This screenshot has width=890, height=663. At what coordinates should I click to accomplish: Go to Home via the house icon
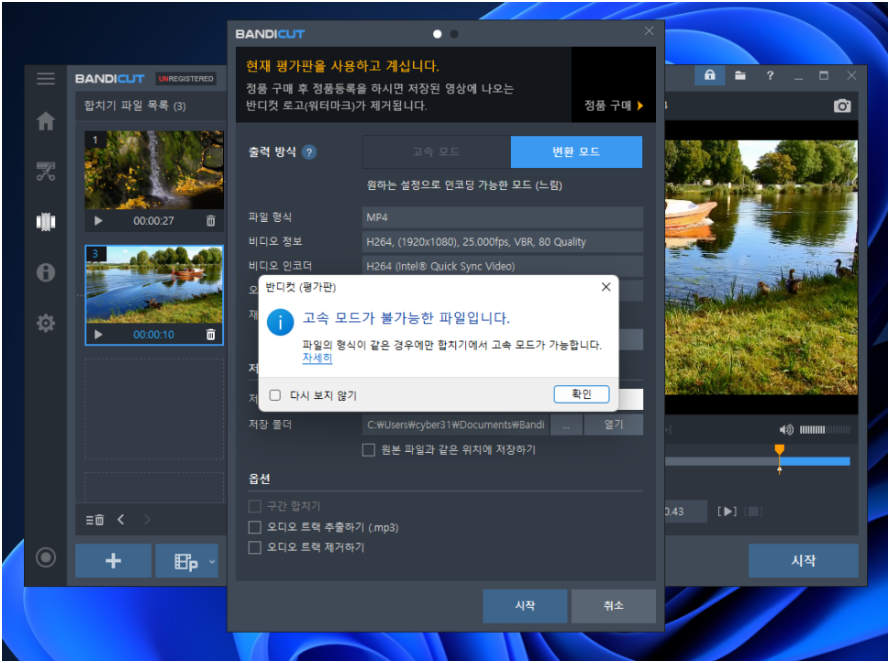pos(45,121)
